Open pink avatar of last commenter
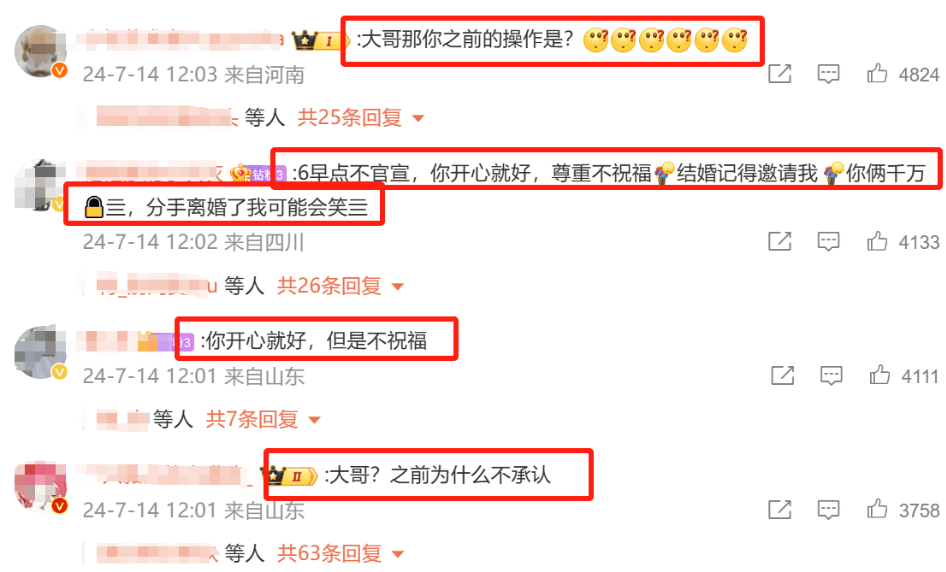This screenshot has height=572, width=946. point(40,486)
